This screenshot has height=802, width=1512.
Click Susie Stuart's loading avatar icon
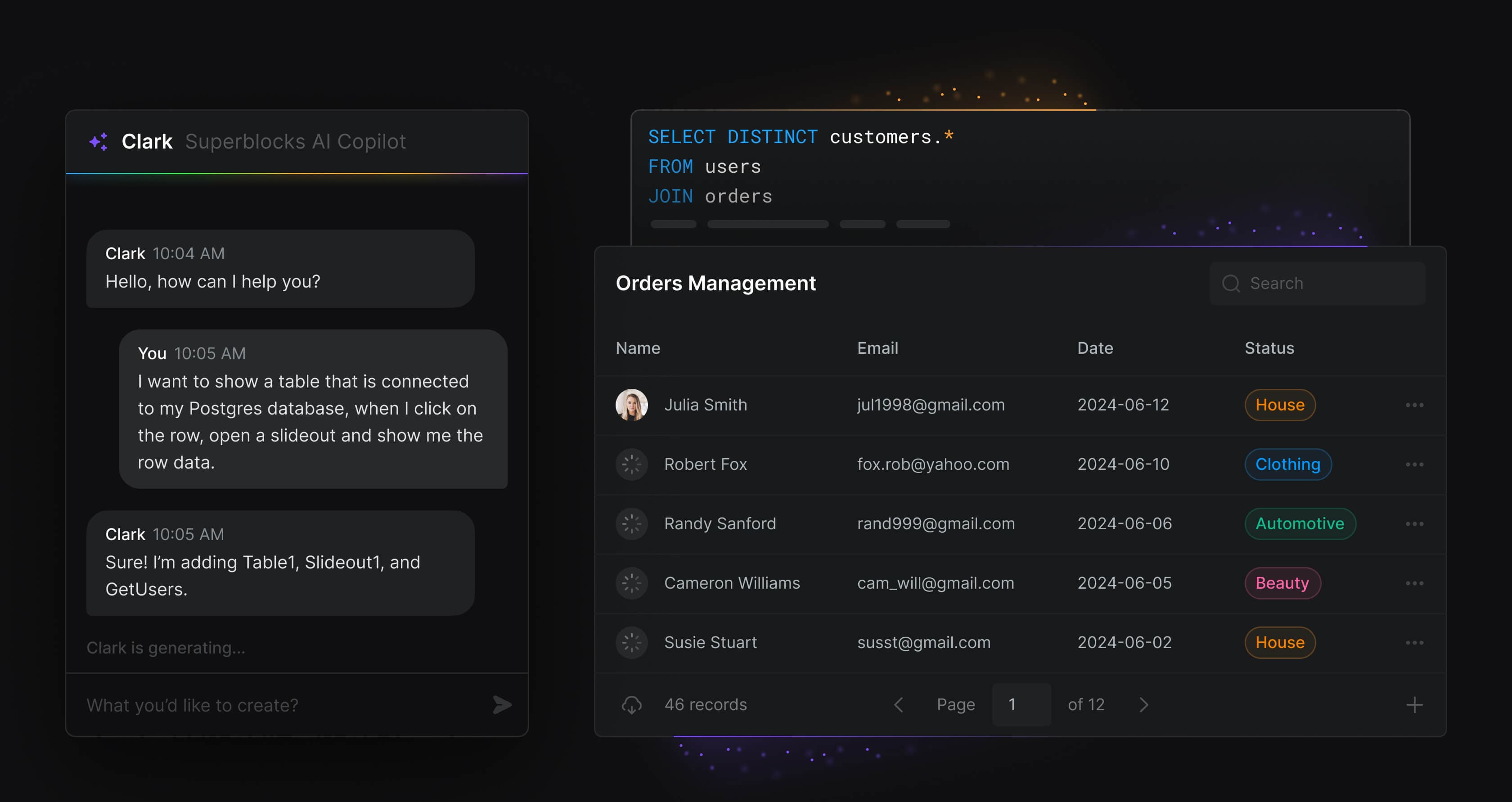coord(631,642)
